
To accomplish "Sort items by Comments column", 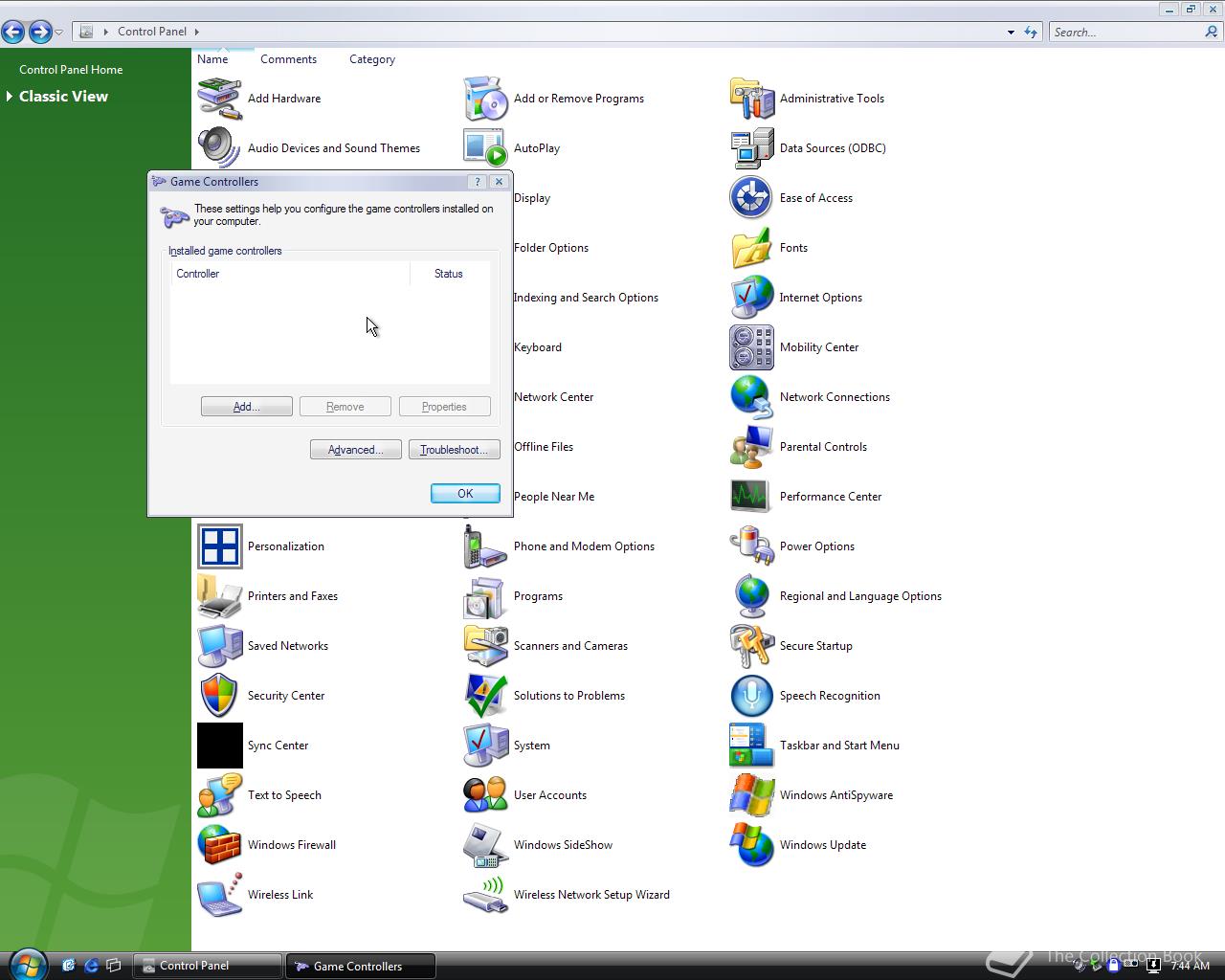I will click(x=288, y=59).
